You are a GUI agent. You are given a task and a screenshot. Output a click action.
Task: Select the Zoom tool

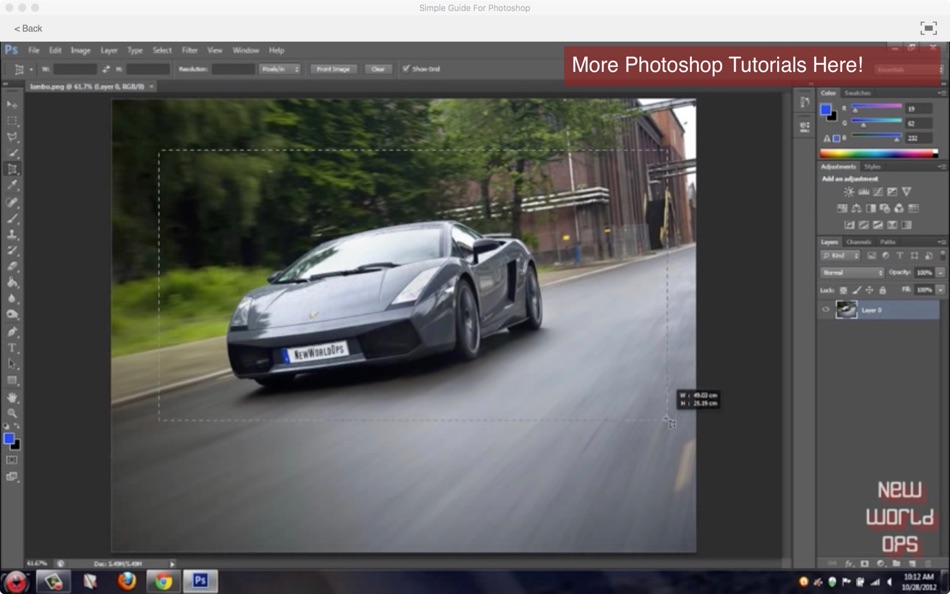(x=12, y=413)
